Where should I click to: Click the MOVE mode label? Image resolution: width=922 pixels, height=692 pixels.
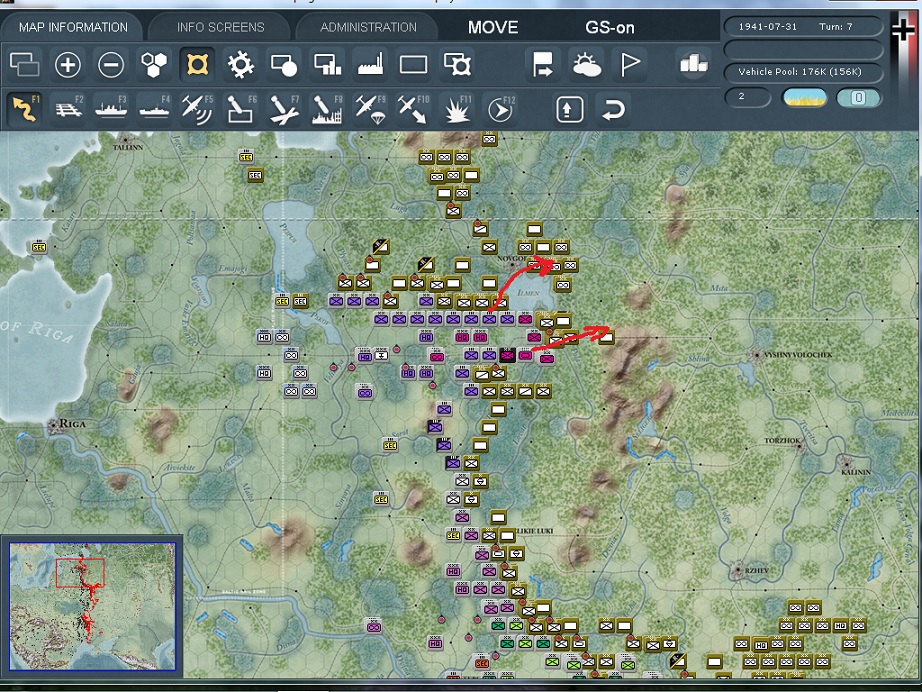(x=493, y=28)
